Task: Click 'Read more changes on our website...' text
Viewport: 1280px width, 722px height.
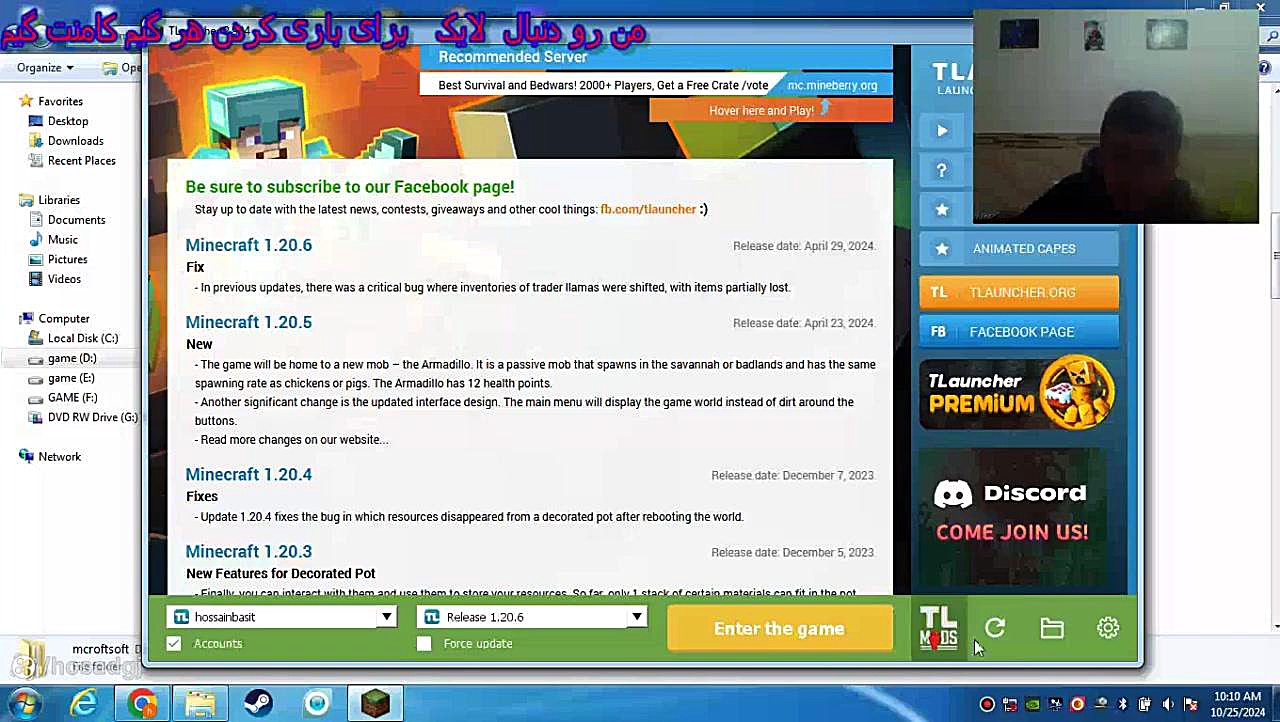Action: click(294, 440)
